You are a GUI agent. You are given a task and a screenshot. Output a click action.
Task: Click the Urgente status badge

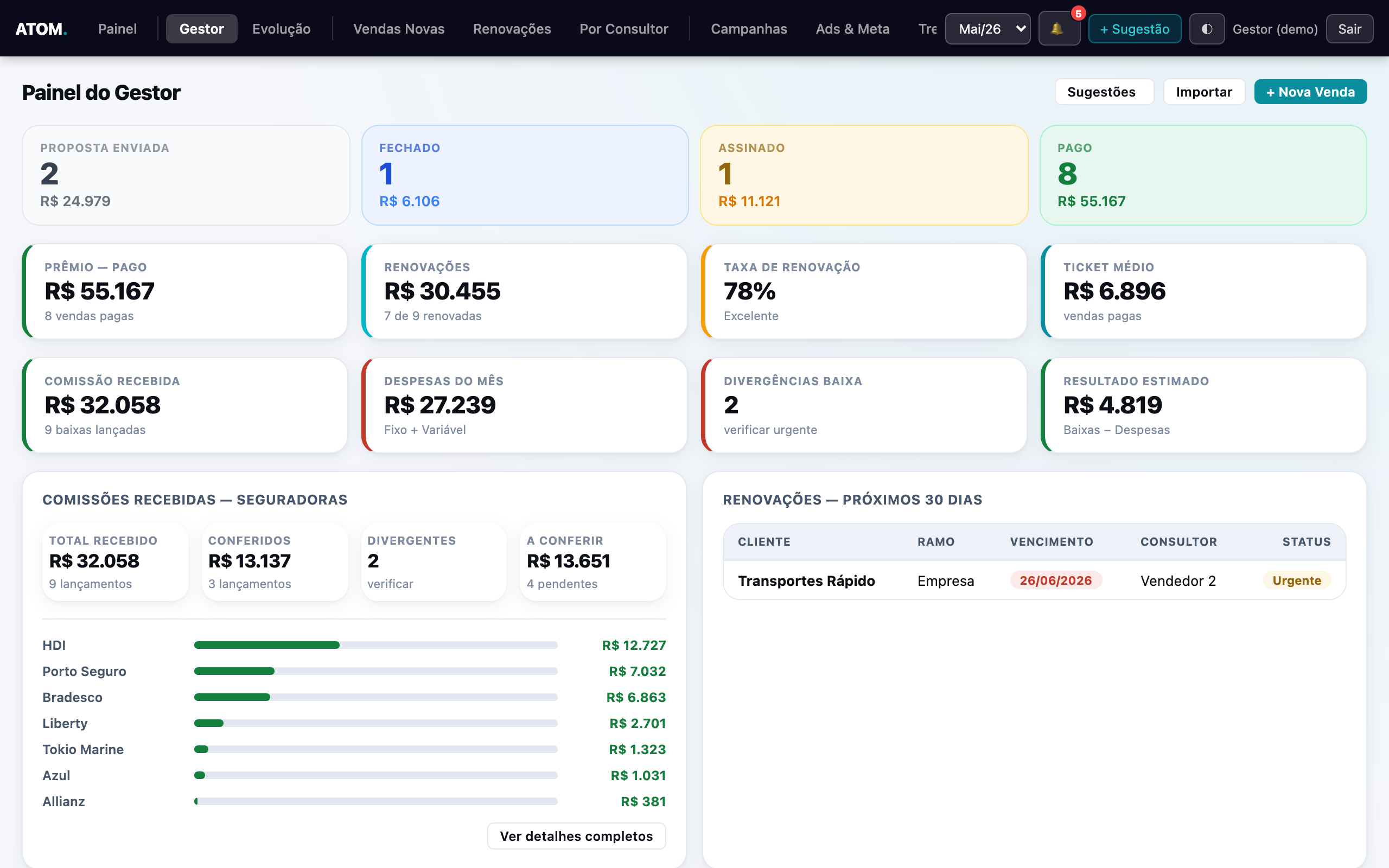click(1296, 580)
